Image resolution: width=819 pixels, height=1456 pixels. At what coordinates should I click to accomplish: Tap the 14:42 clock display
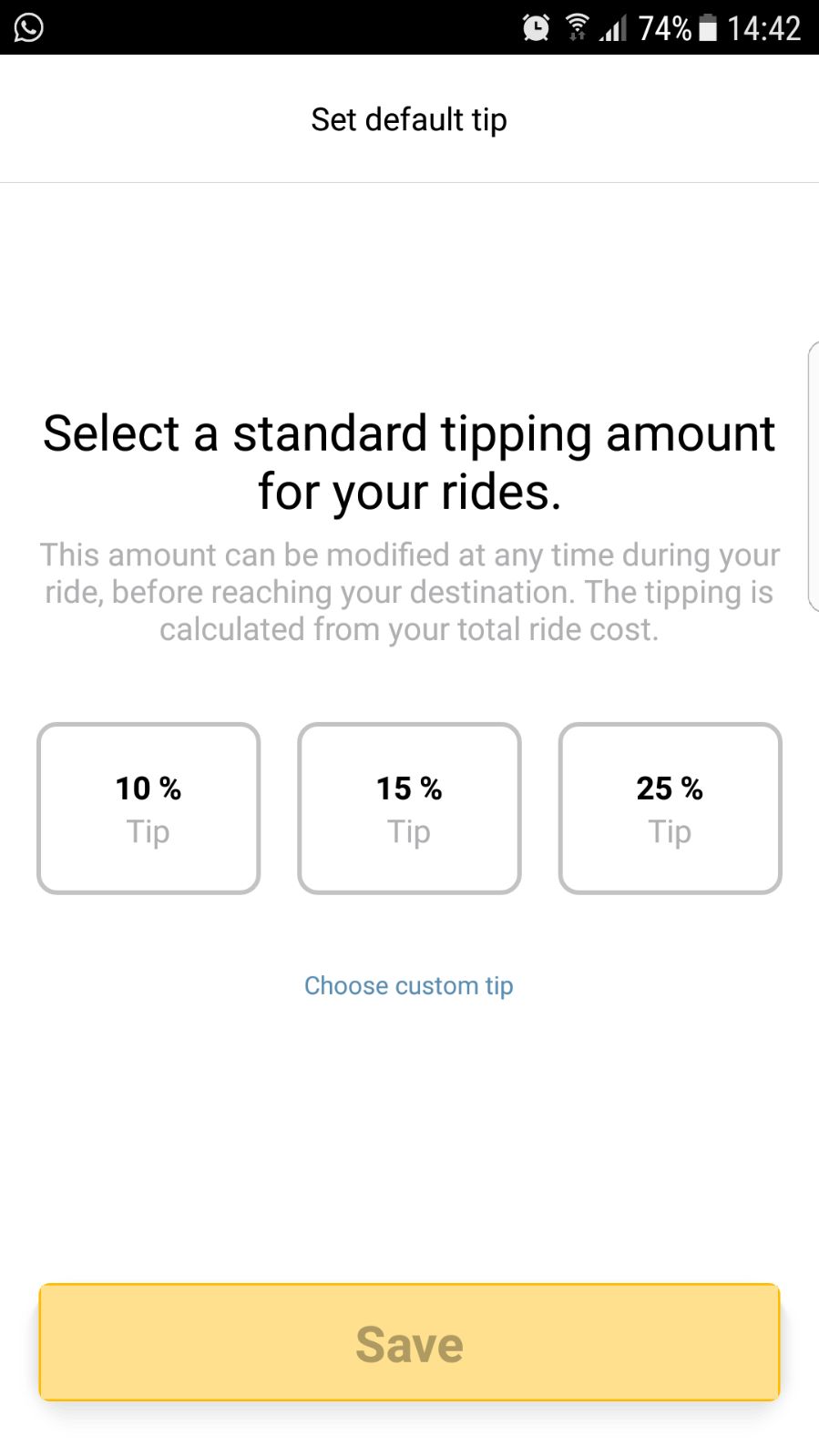[763, 28]
